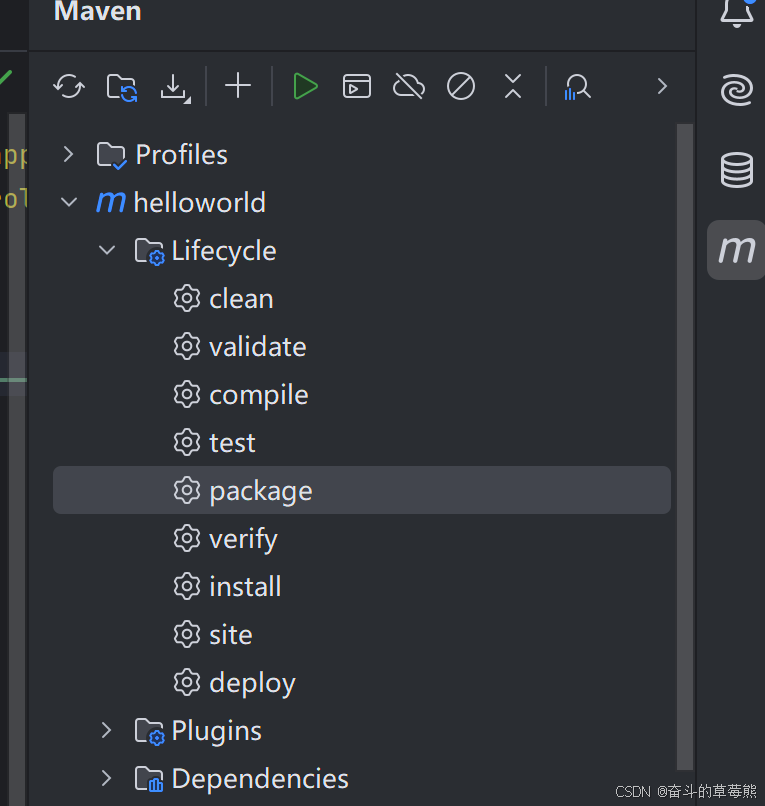Expand the Dependencies node

point(106,778)
